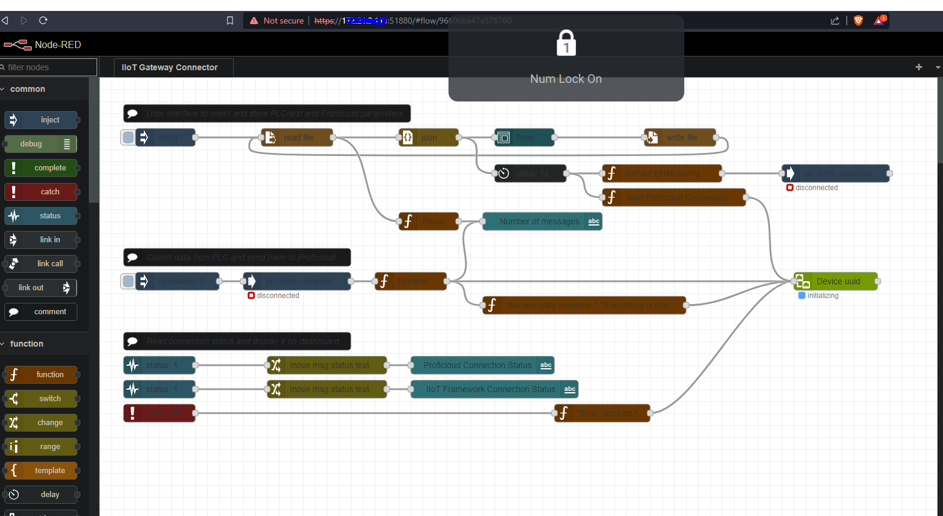Viewport: 943px width, 516px height.
Task: Click the bookmark icon in address bar
Action: coord(230,20)
